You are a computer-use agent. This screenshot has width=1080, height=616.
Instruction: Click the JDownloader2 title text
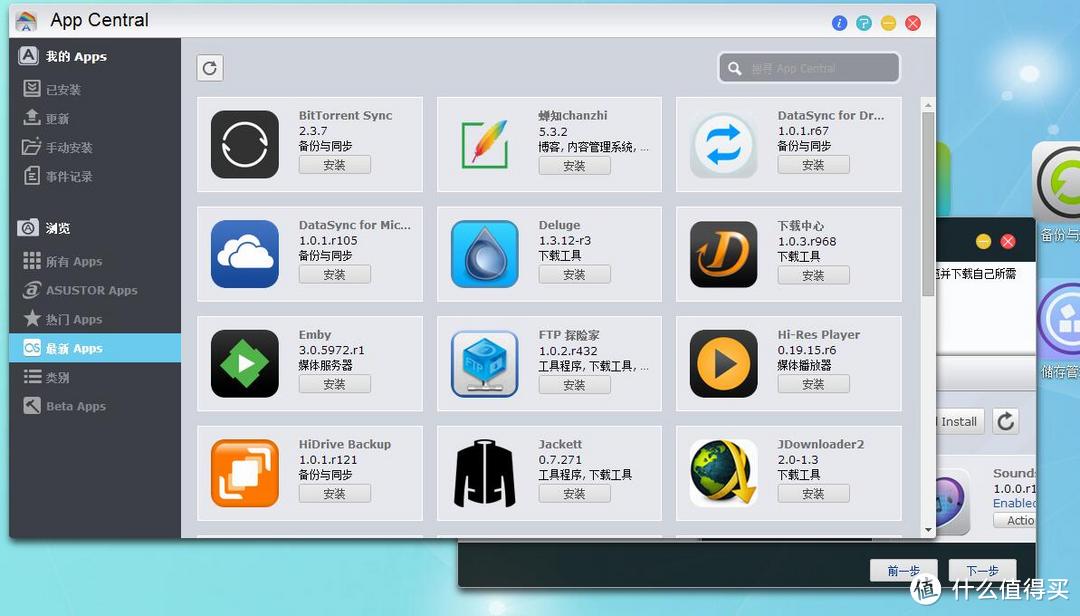(x=820, y=444)
